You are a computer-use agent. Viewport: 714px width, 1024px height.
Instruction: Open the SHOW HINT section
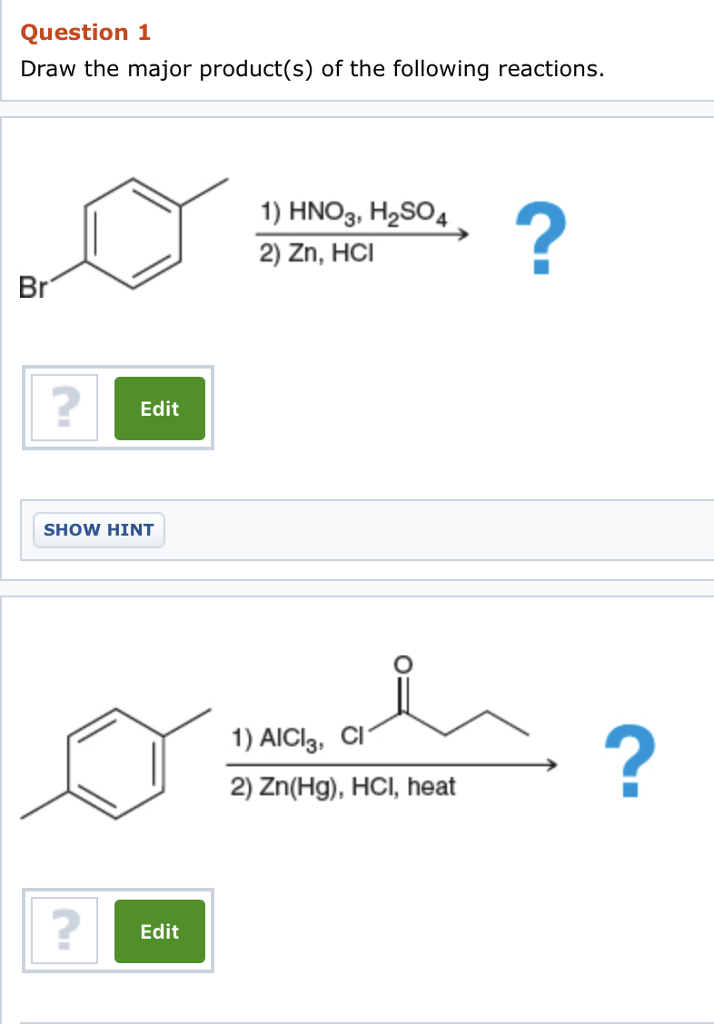(99, 530)
